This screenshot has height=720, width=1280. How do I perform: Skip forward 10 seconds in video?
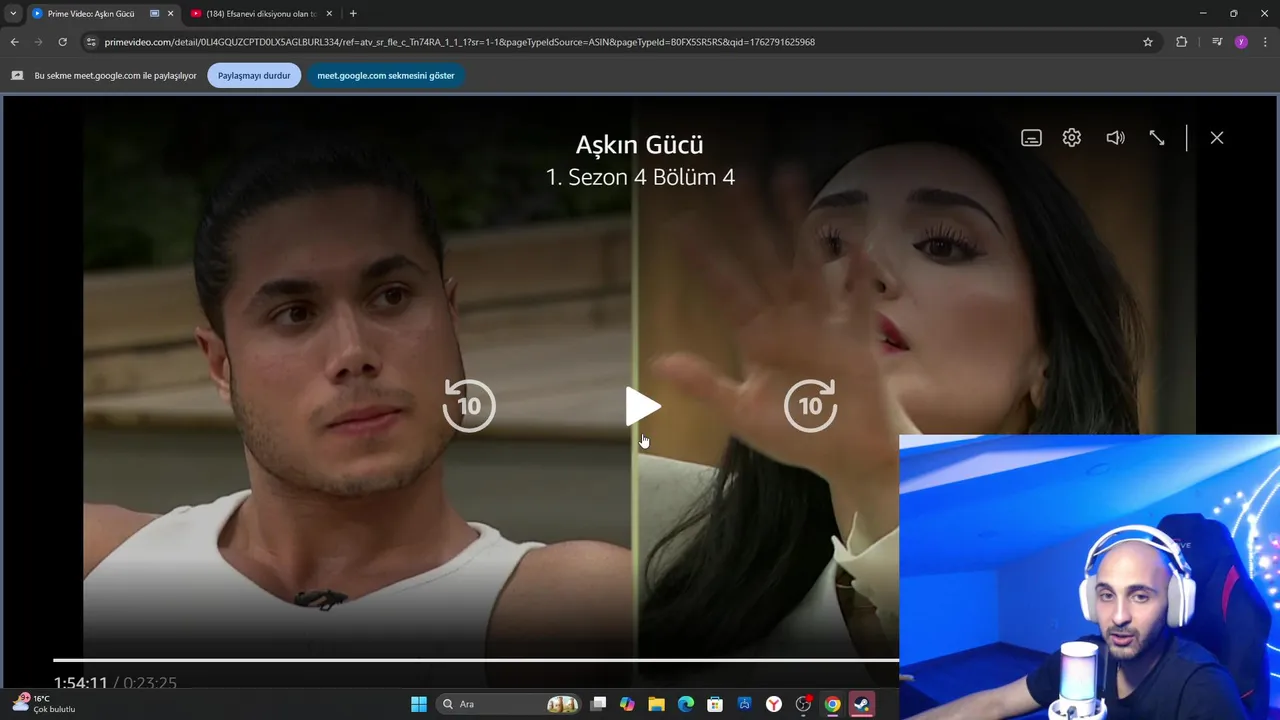[x=810, y=405]
